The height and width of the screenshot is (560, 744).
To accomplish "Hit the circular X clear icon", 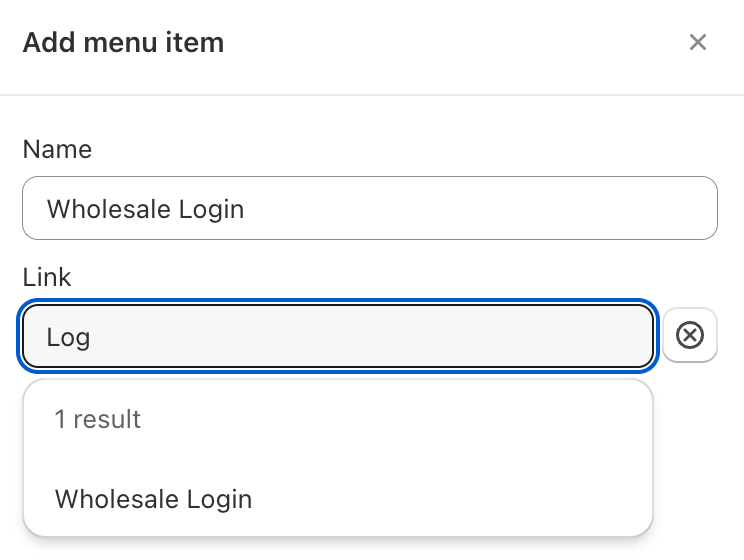I will pyautogui.click(x=690, y=336).
